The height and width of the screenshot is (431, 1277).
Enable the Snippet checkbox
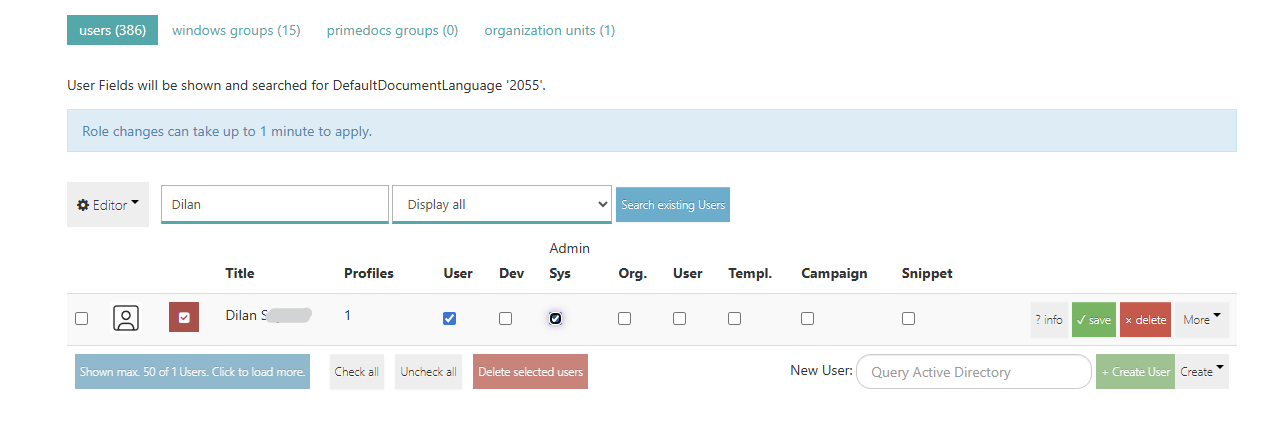(908, 318)
